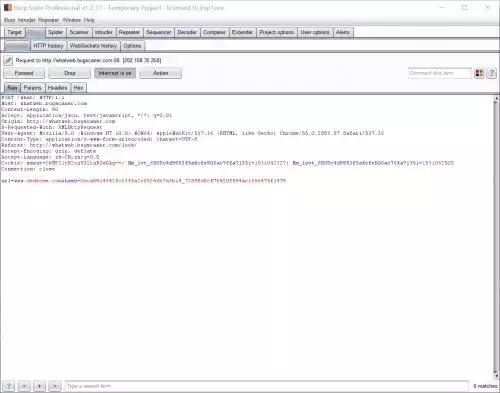Screen dimensions: 500x393
Task: Open the Target tab
Action: pos(14,32)
